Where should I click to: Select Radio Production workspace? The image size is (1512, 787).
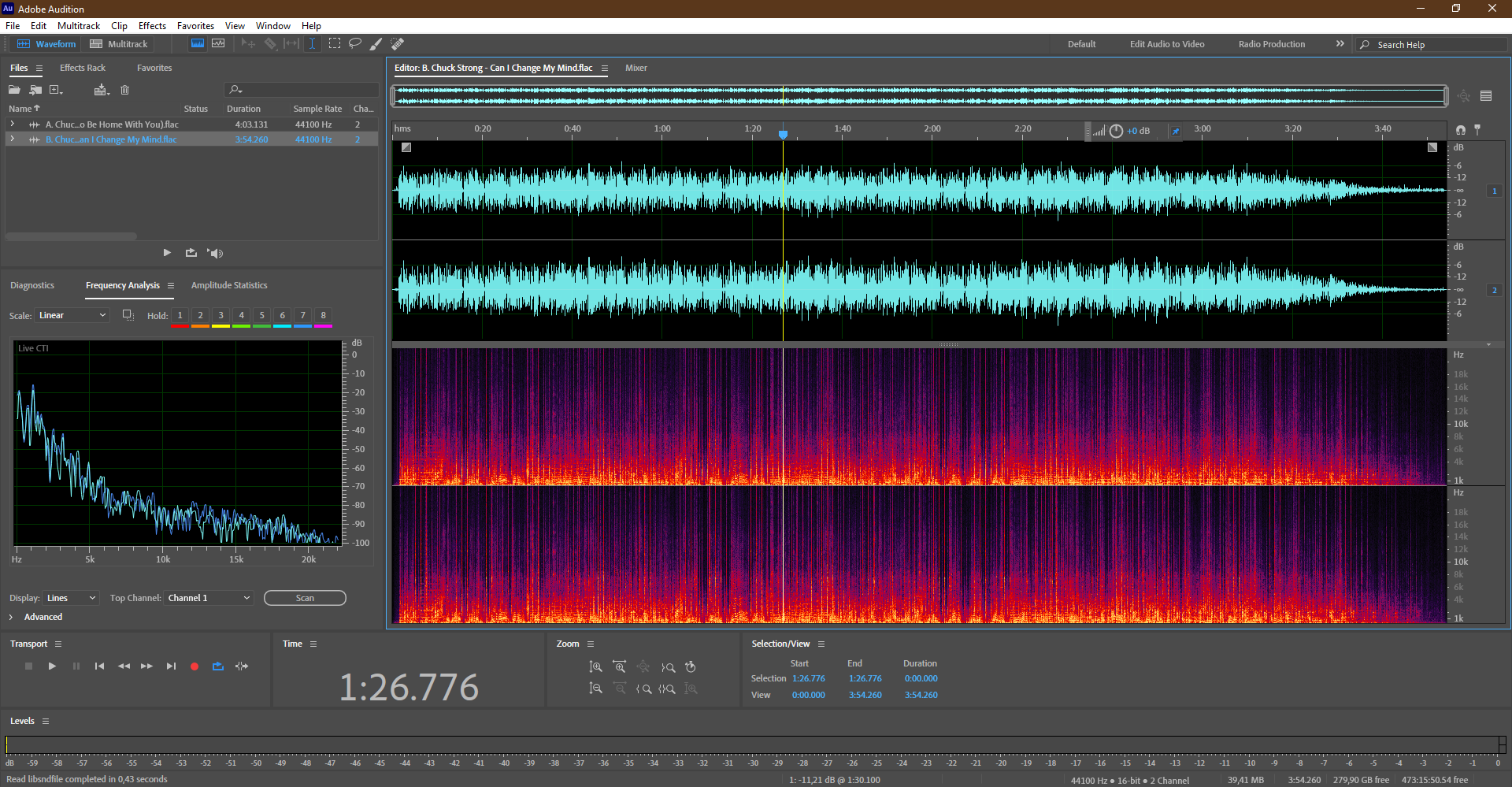coord(1272,44)
